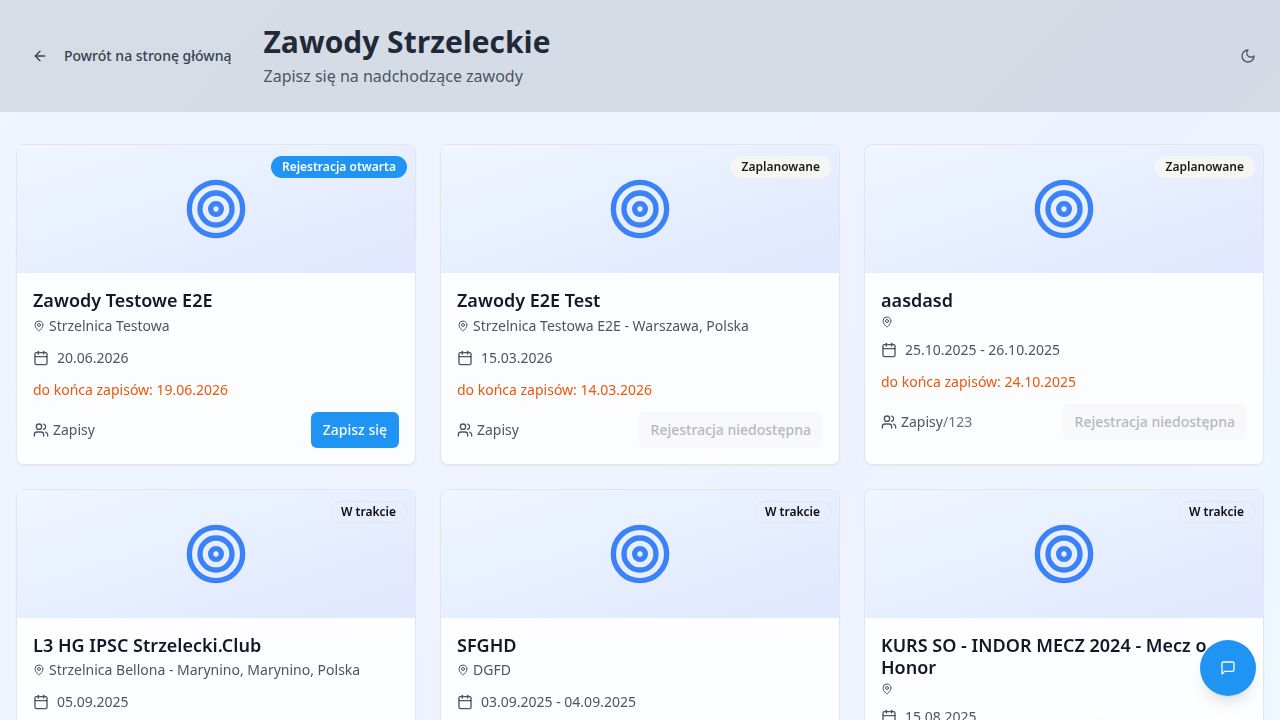Click the target icon on the SFGHD card
The width and height of the screenshot is (1280, 720).
coord(640,554)
